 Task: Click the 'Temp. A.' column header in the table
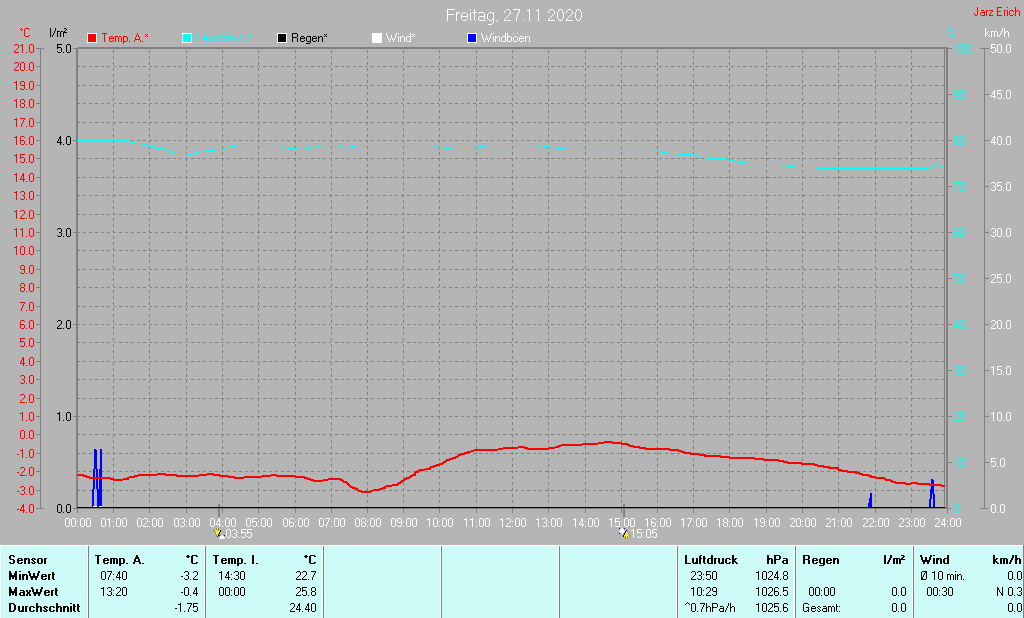(120, 560)
